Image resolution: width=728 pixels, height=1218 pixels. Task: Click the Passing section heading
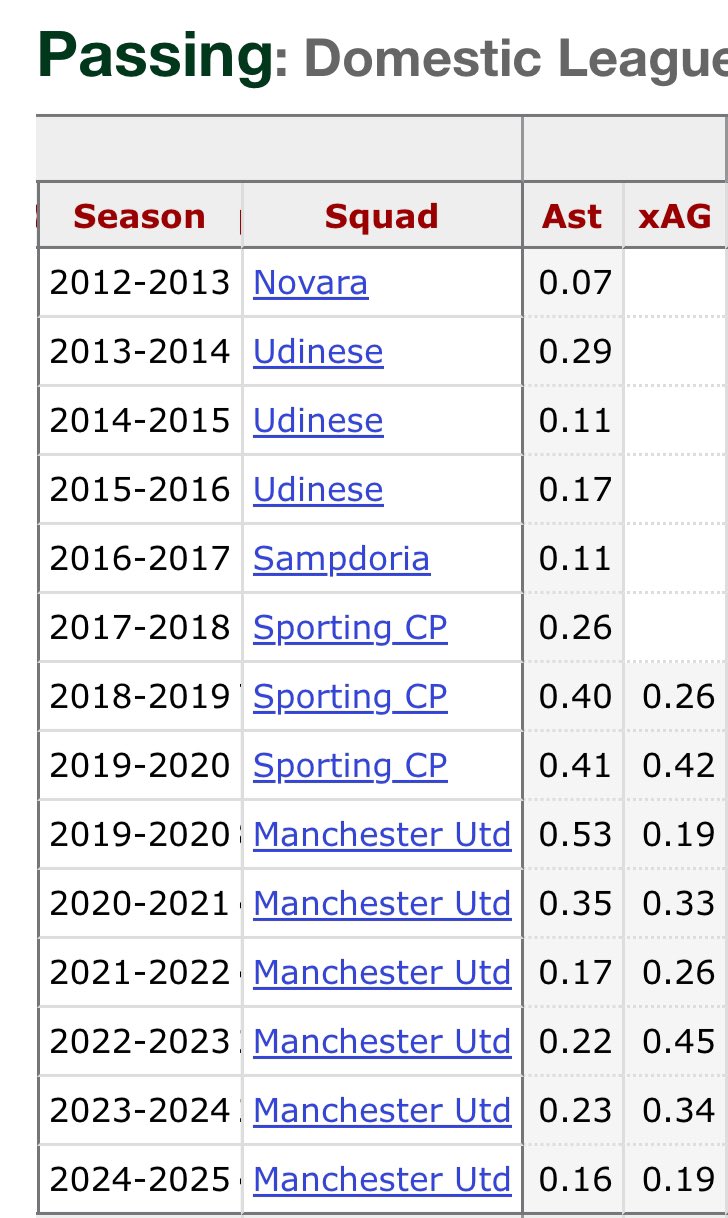(x=155, y=55)
